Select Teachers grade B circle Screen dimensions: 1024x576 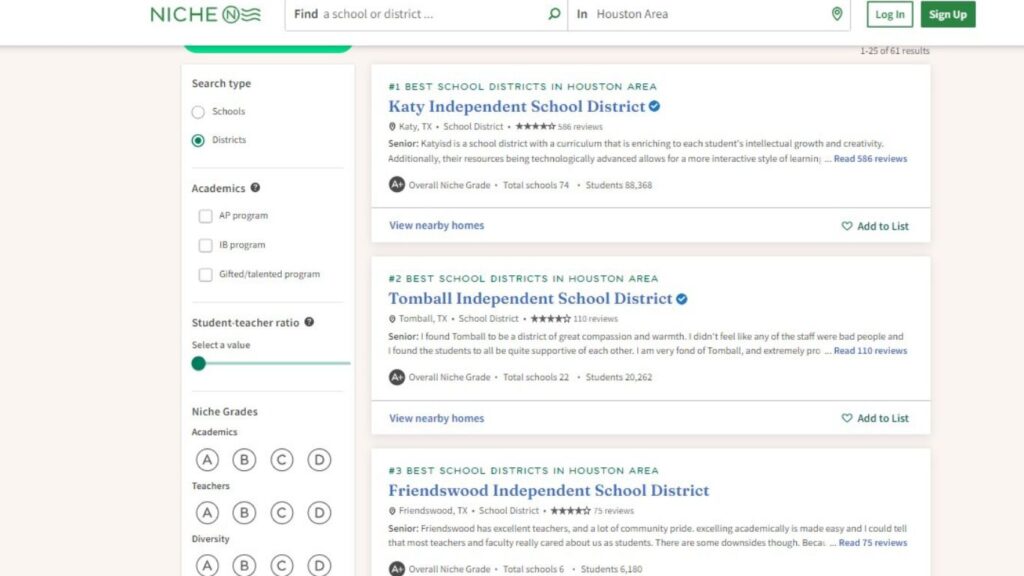point(244,513)
